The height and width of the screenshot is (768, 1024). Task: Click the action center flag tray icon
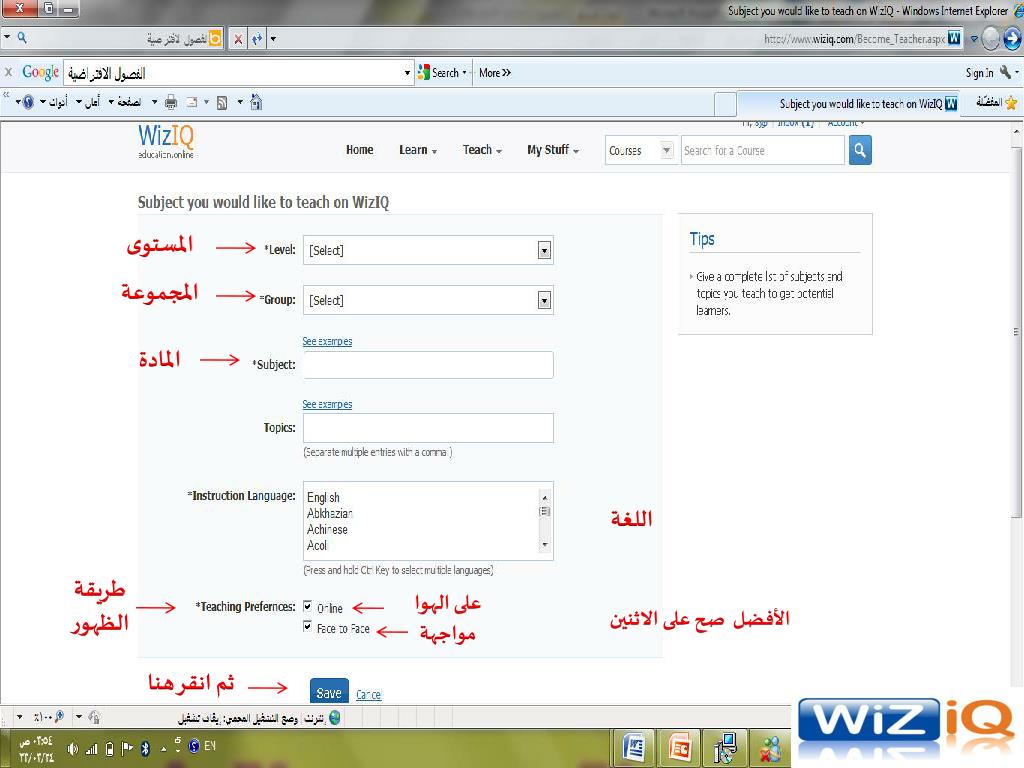pos(127,748)
